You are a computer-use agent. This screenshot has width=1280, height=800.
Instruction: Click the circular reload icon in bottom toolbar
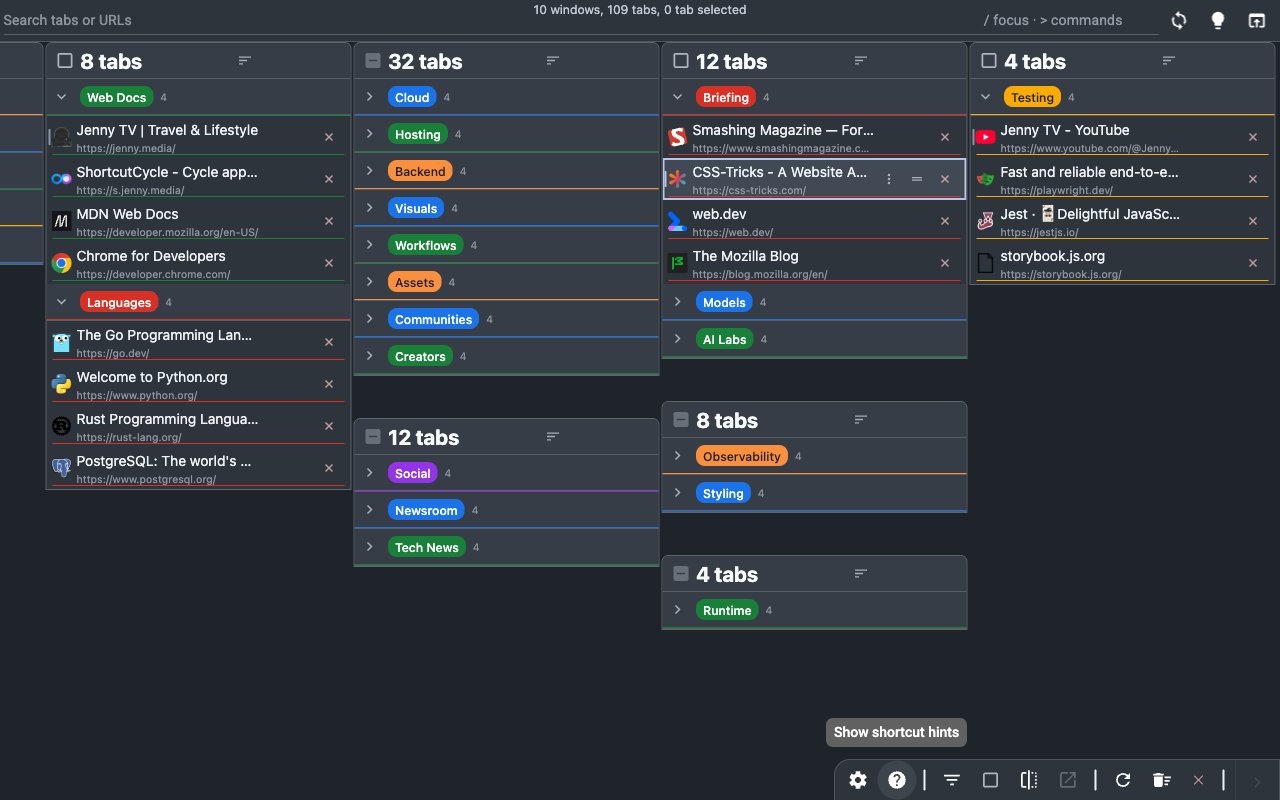tap(1123, 780)
